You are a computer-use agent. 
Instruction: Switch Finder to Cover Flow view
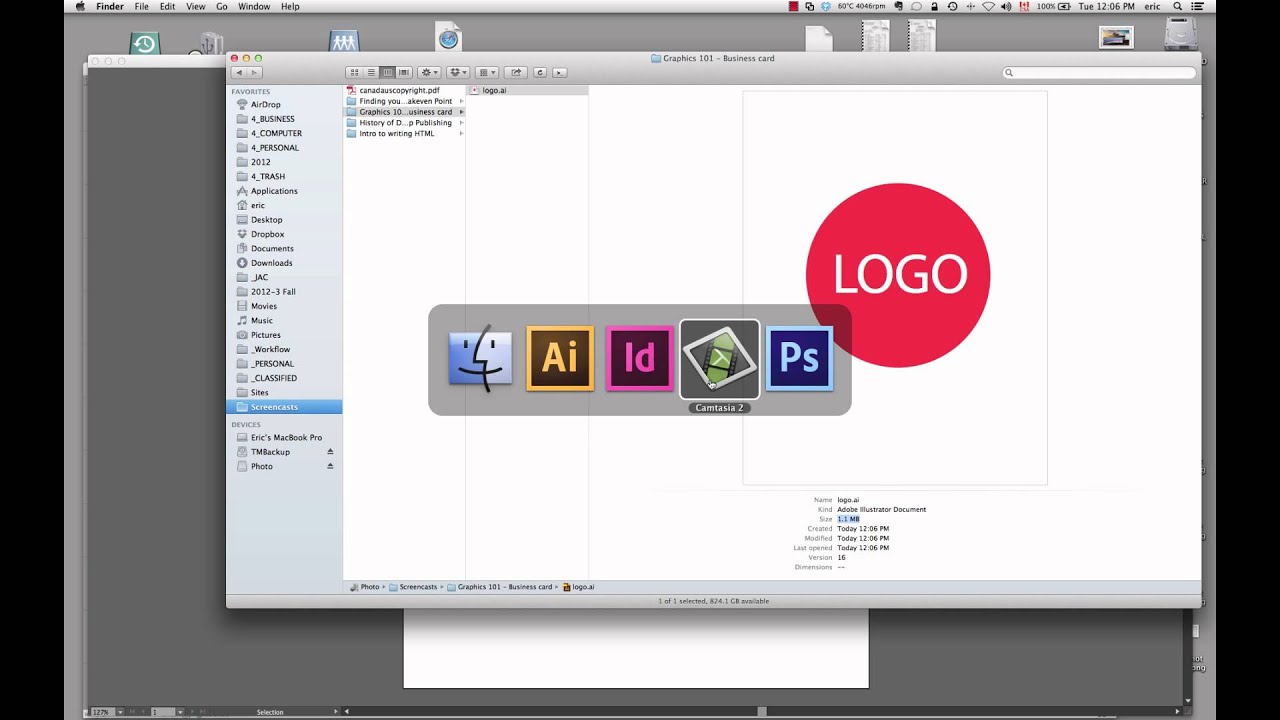[x=404, y=72]
